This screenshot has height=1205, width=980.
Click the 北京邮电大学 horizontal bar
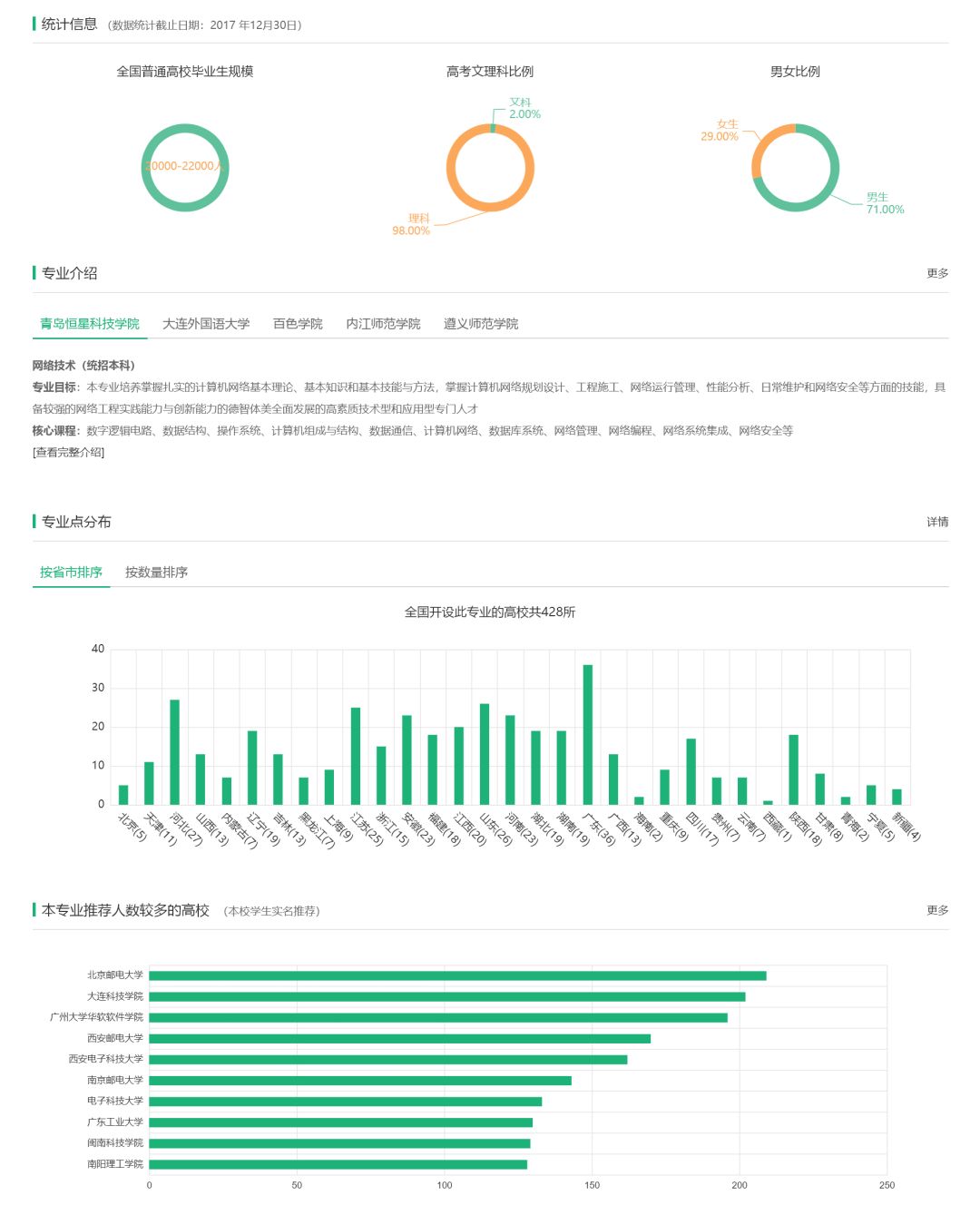click(458, 975)
